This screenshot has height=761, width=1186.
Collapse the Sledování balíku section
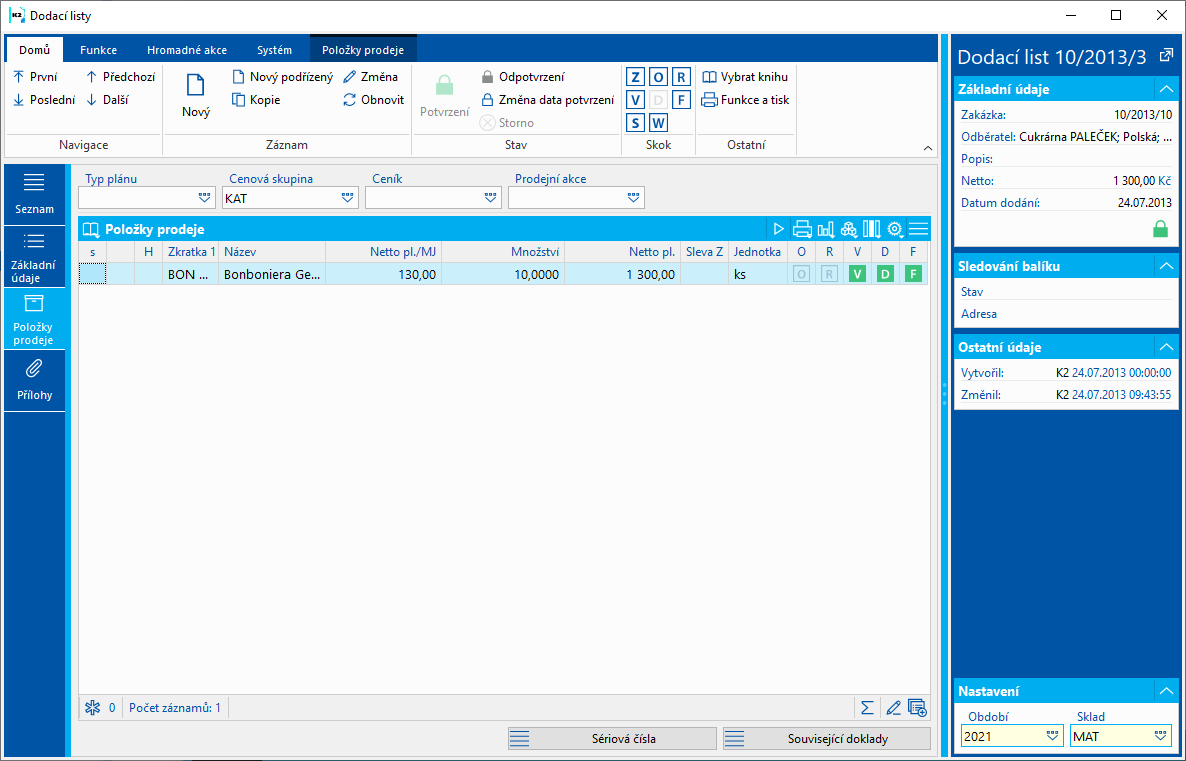point(1166,266)
